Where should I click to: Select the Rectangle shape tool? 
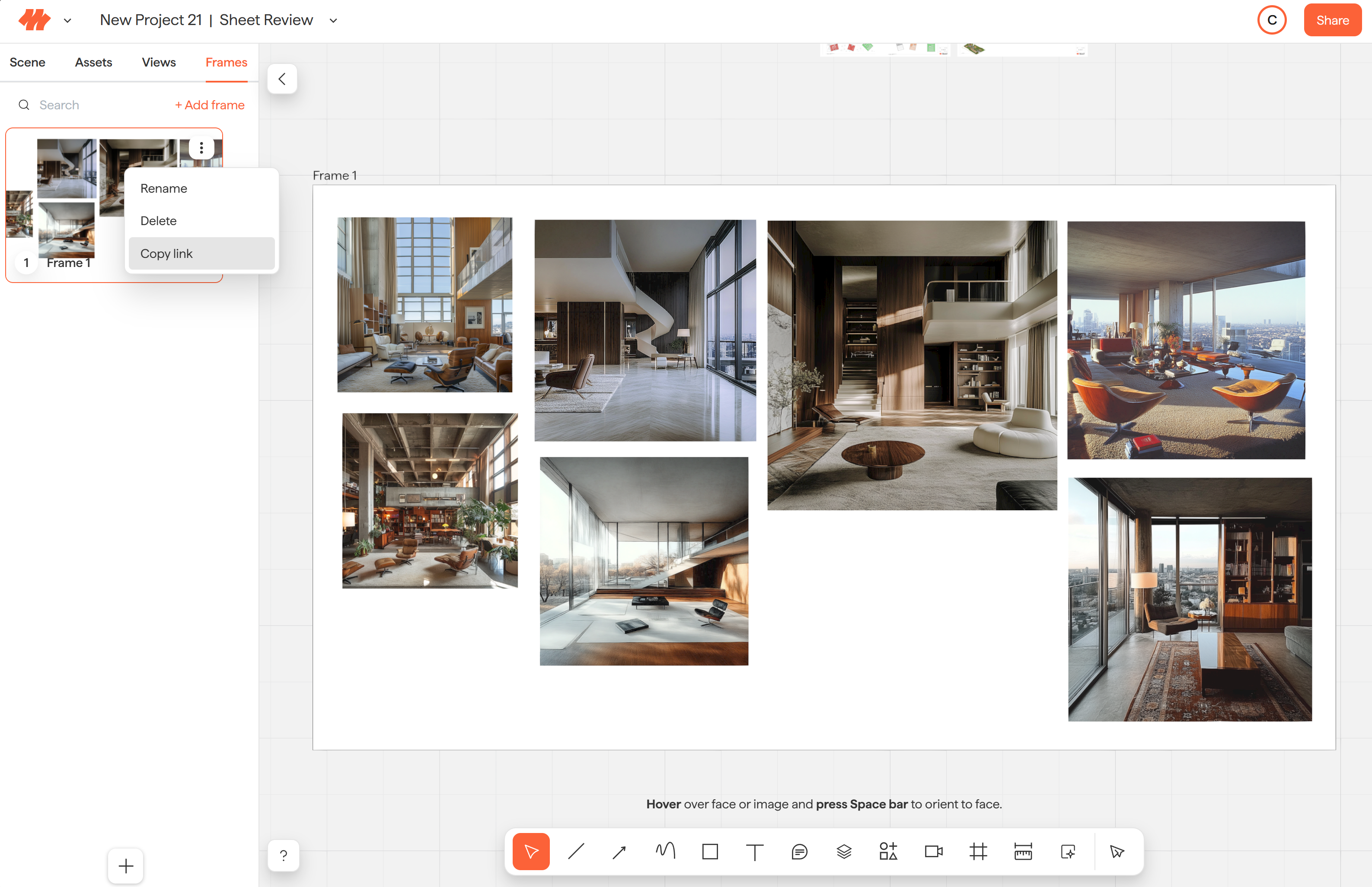(710, 851)
